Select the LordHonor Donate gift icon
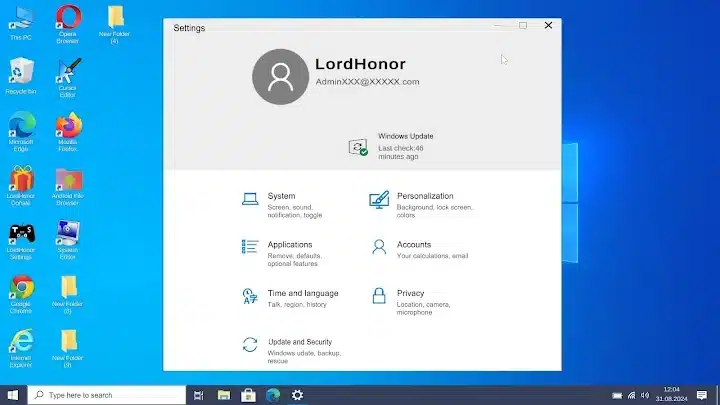720x405 pixels. point(21,186)
